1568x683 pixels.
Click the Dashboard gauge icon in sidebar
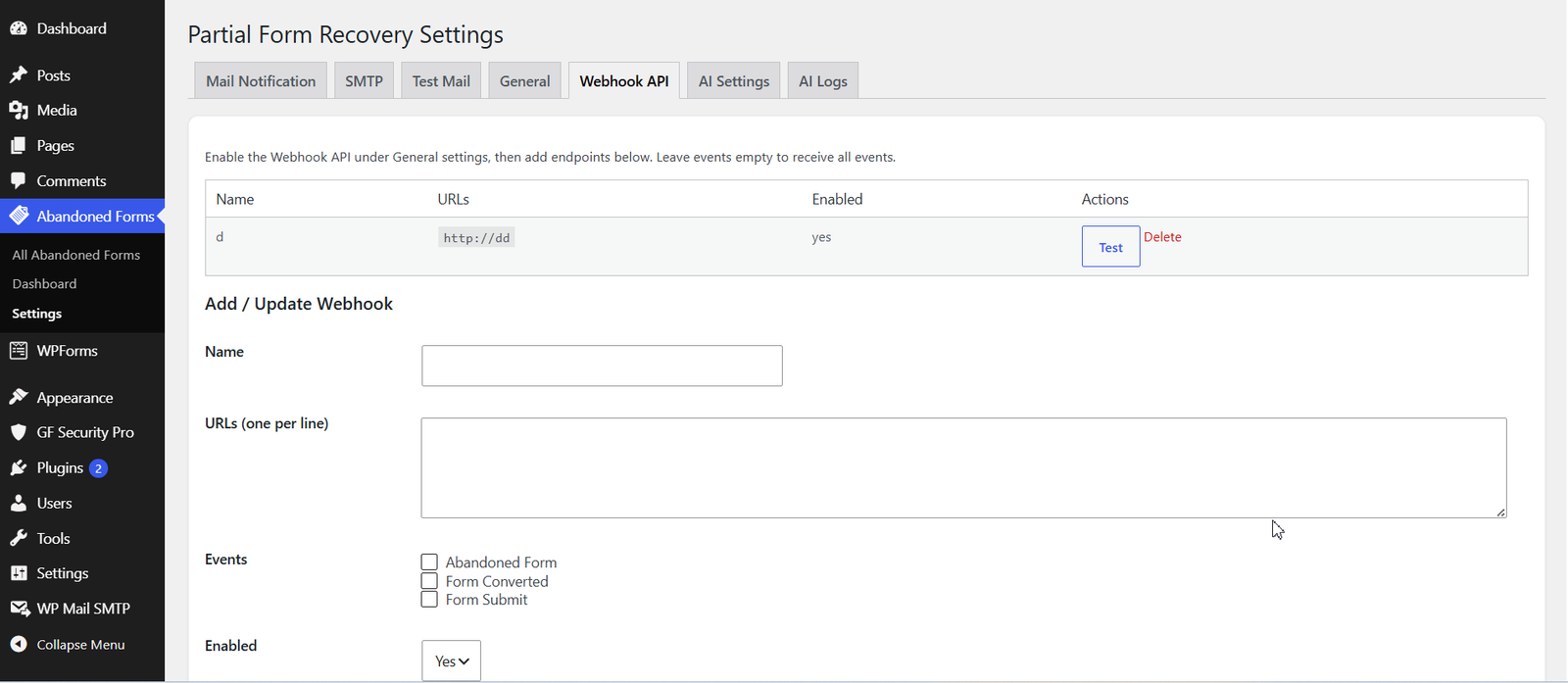19,28
